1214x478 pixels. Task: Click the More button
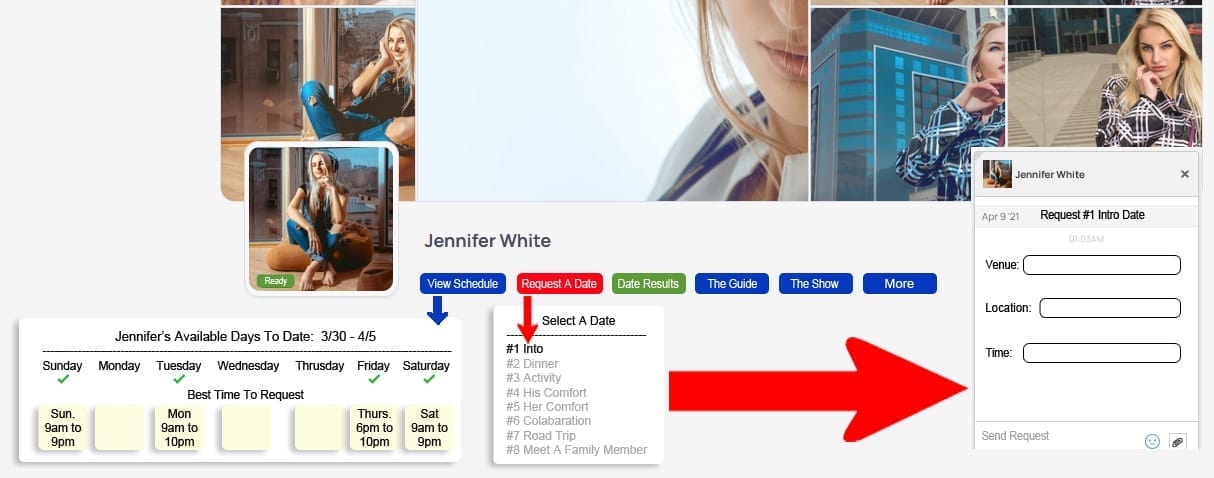click(899, 284)
